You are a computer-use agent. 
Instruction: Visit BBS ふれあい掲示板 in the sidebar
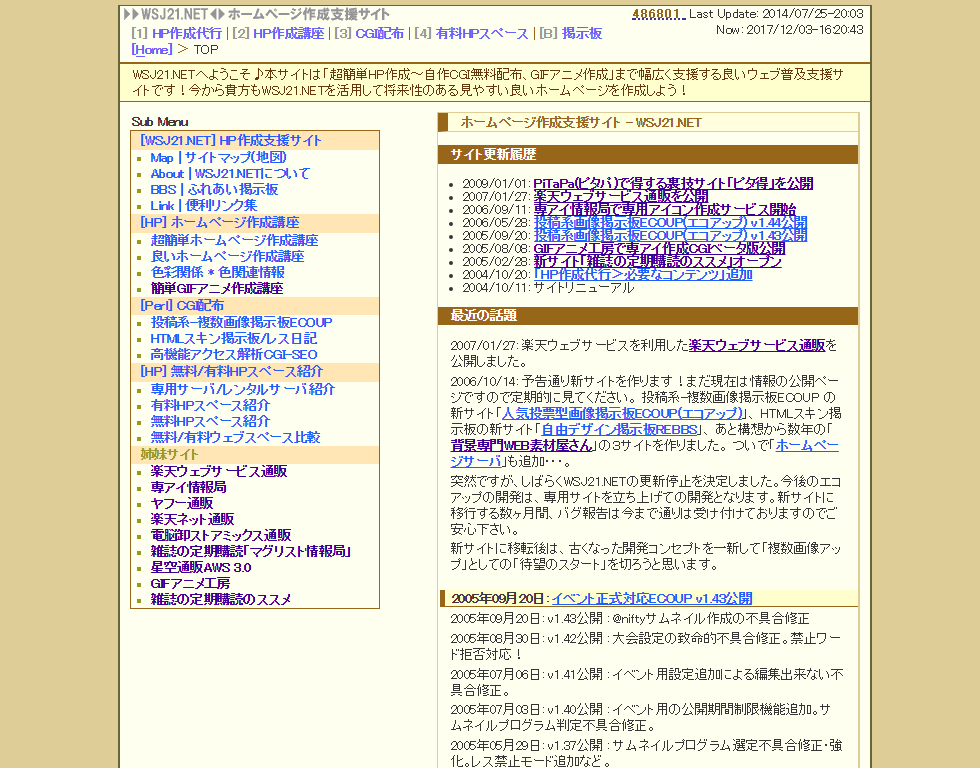(x=214, y=189)
